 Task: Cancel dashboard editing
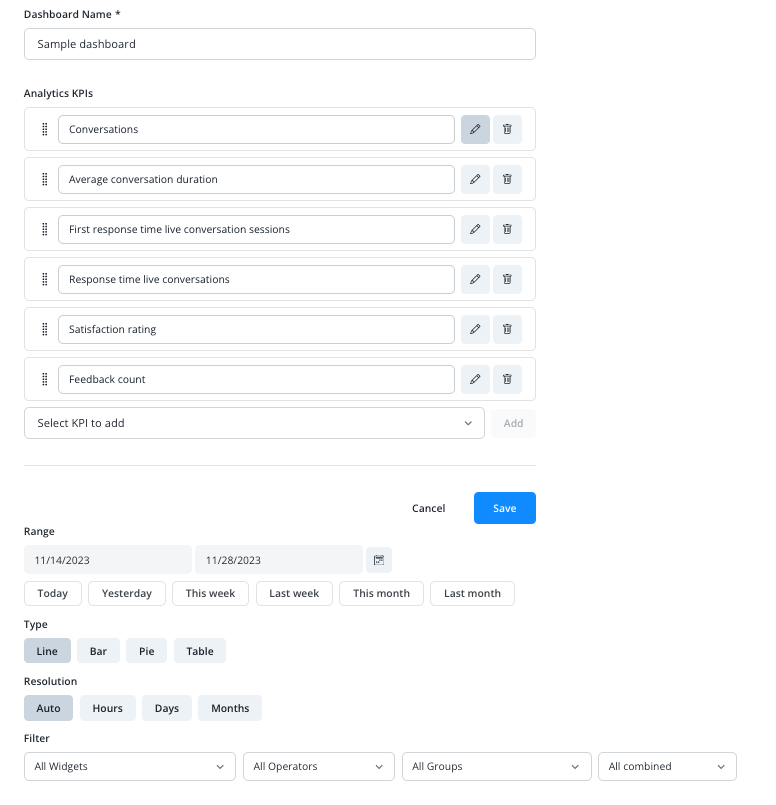pyautogui.click(x=429, y=508)
